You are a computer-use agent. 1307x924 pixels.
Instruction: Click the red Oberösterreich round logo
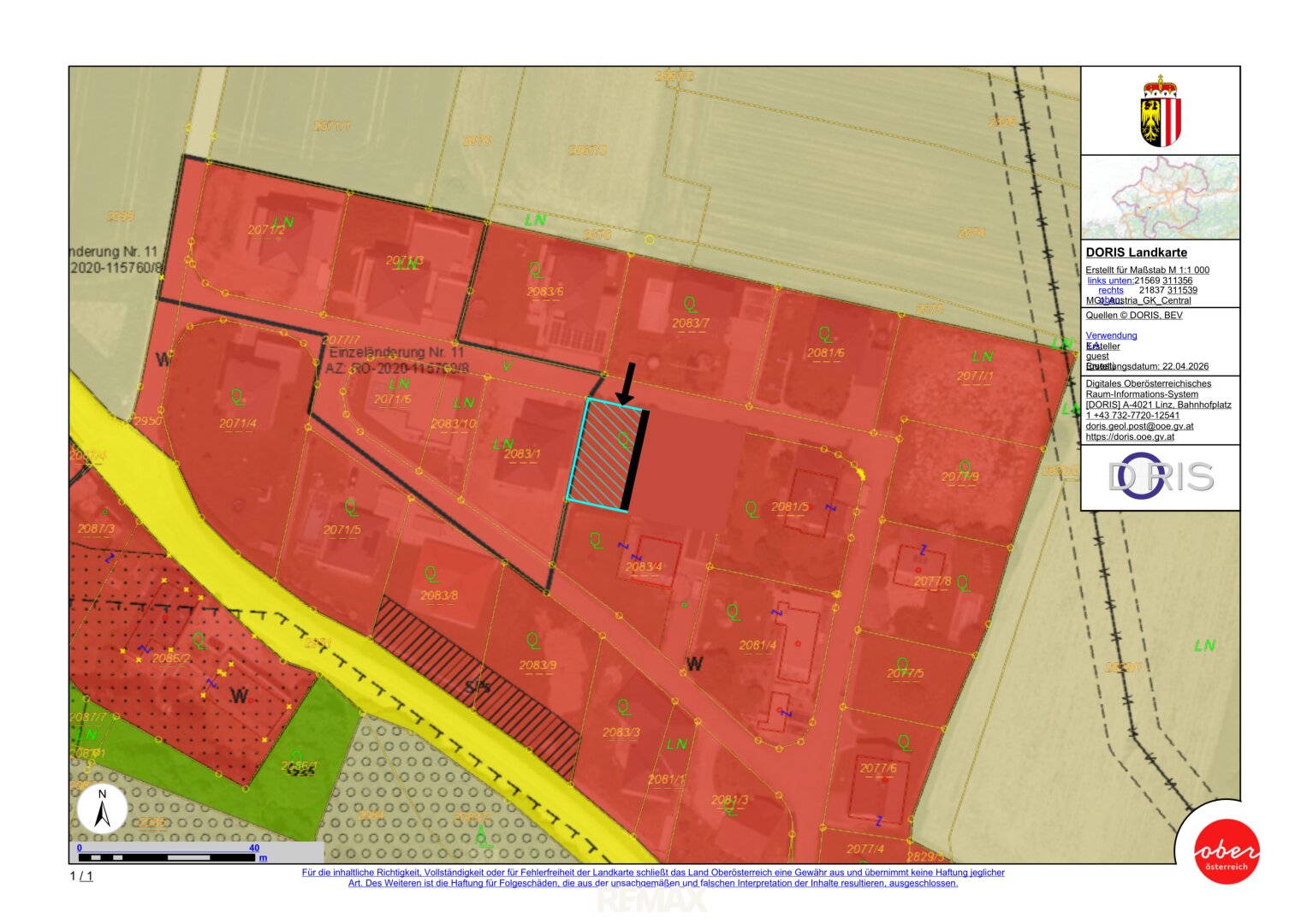coord(1227,851)
